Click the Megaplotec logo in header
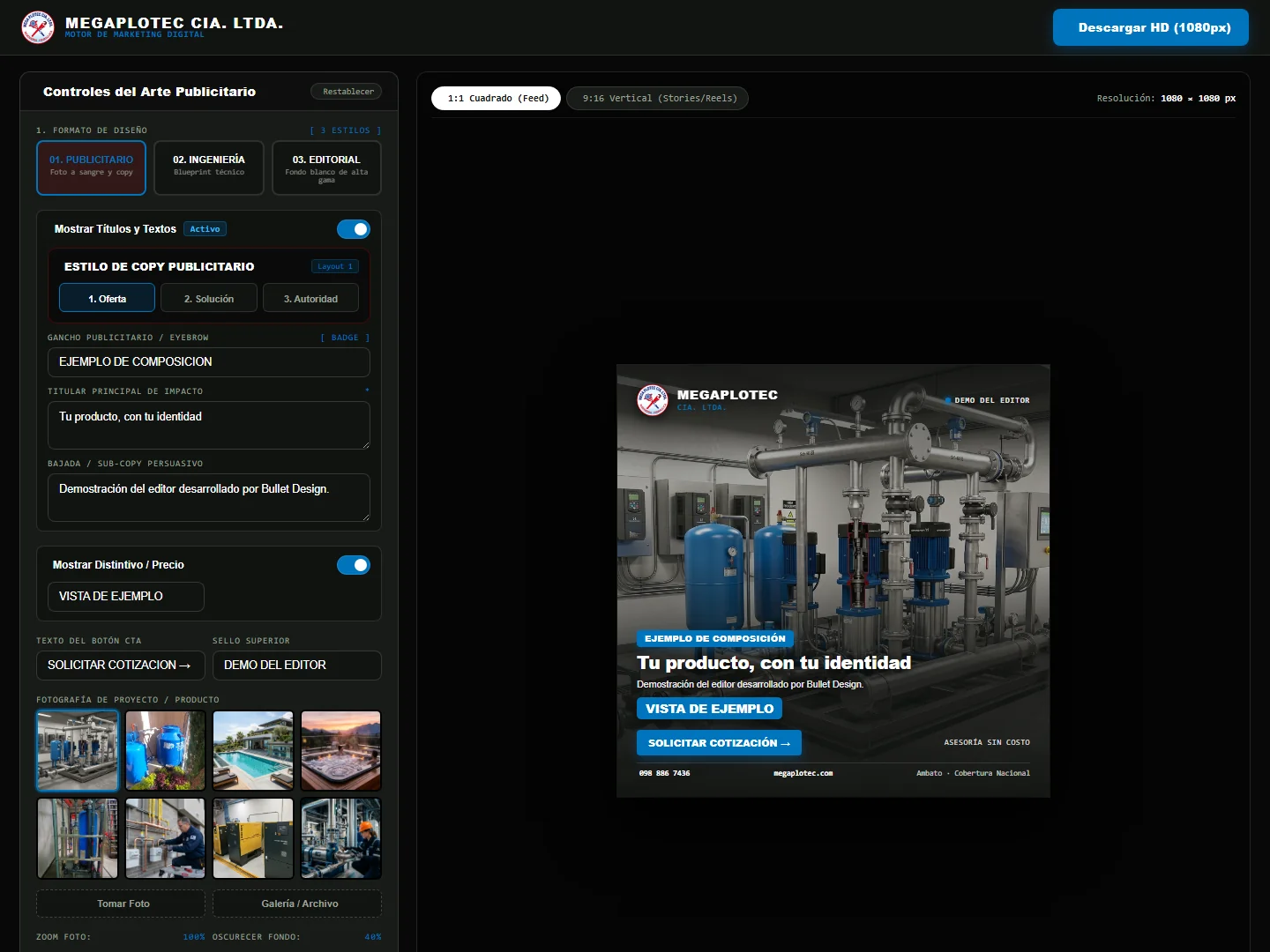 pyautogui.click(x=38, y=27)
